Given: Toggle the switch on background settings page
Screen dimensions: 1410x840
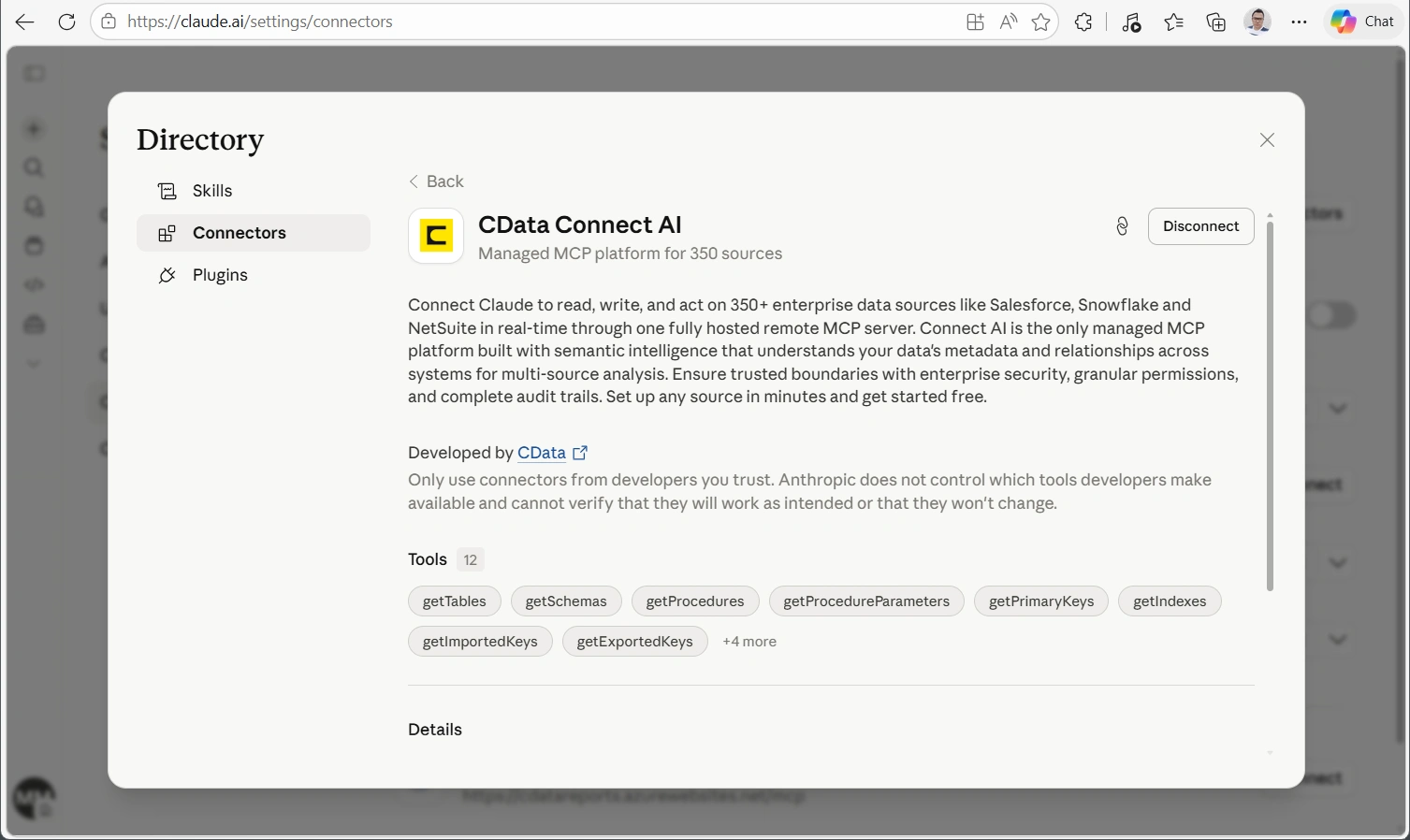Looking at the screenshot, I should tap(1331, 315).
